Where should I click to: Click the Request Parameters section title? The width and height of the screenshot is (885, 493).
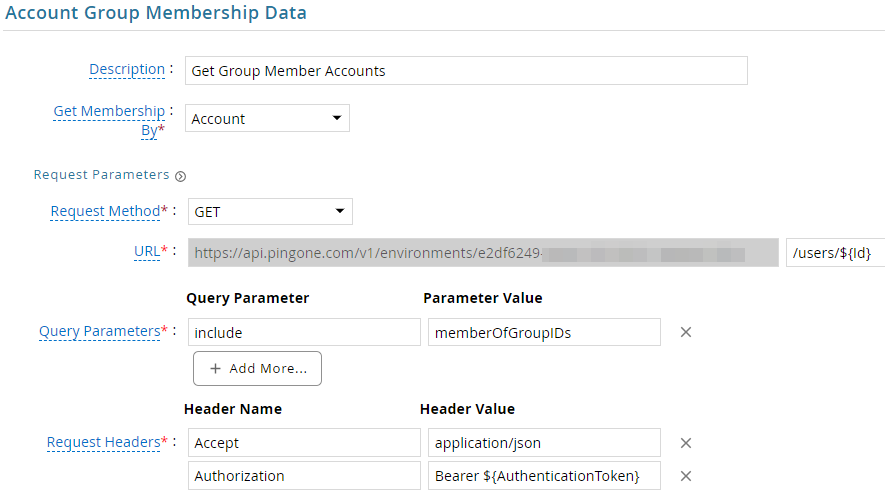pyautogui.click(x=102, y=174)
